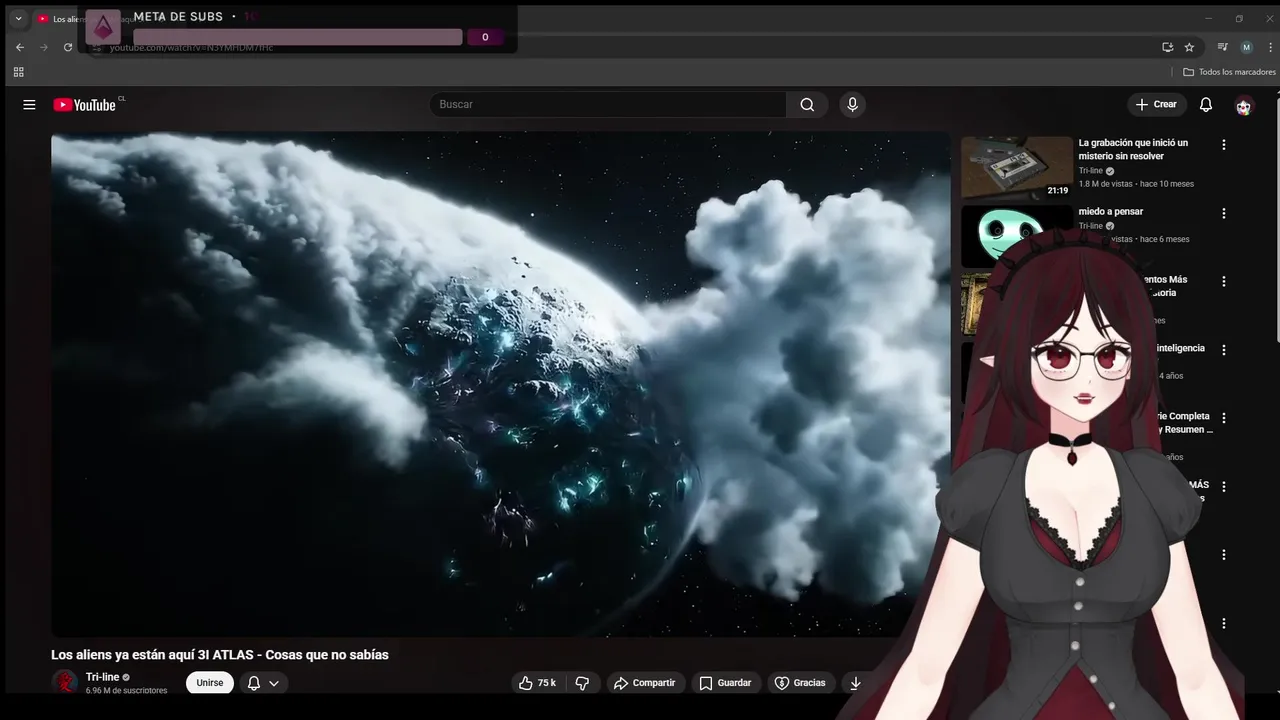Go forward using the browser forward arrow

pos(44,47)
